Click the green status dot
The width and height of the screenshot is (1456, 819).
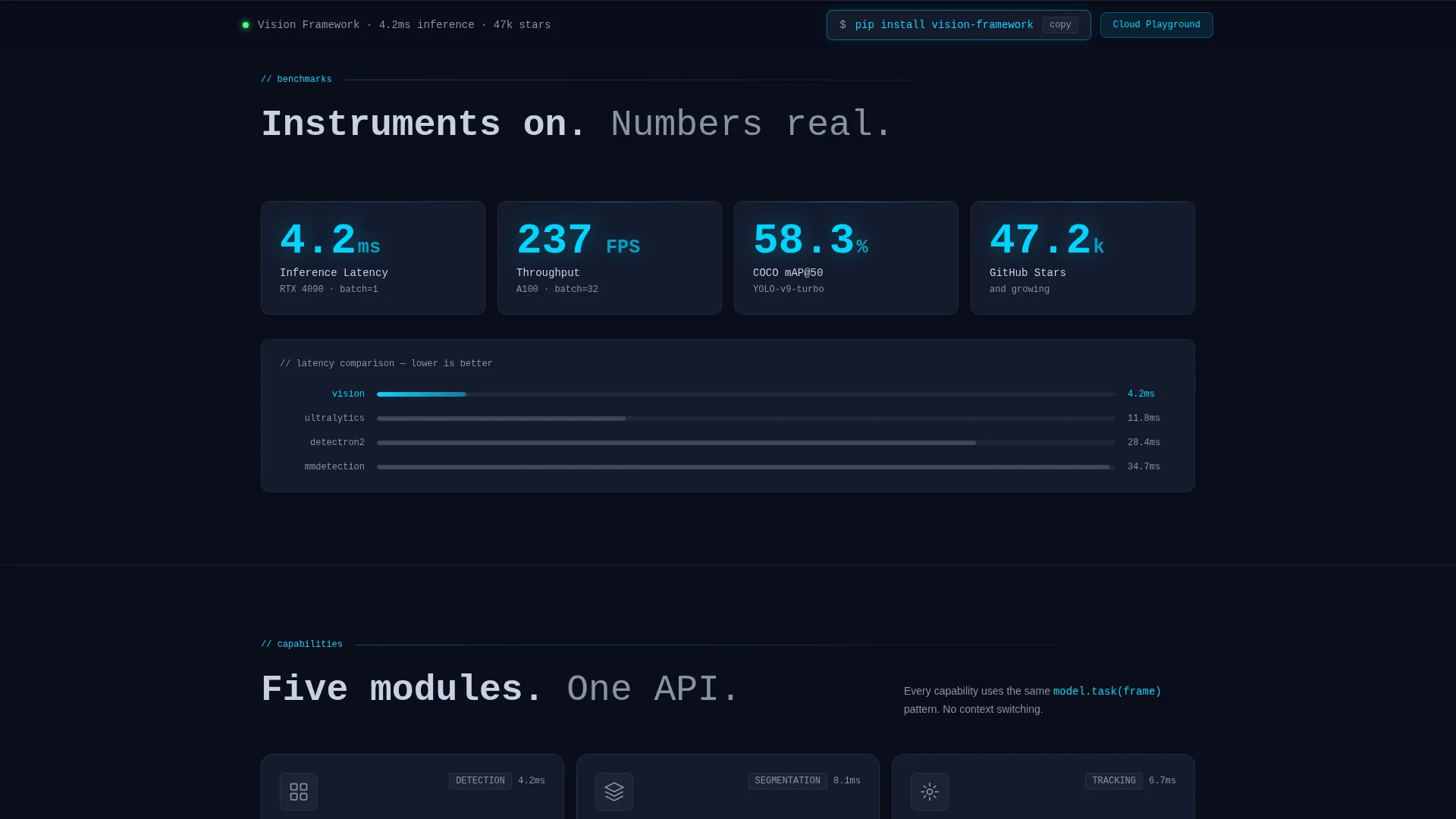(246, 25)
